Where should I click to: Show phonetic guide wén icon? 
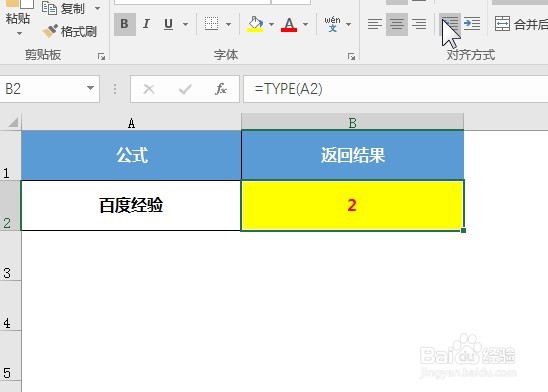click(332, 24)
